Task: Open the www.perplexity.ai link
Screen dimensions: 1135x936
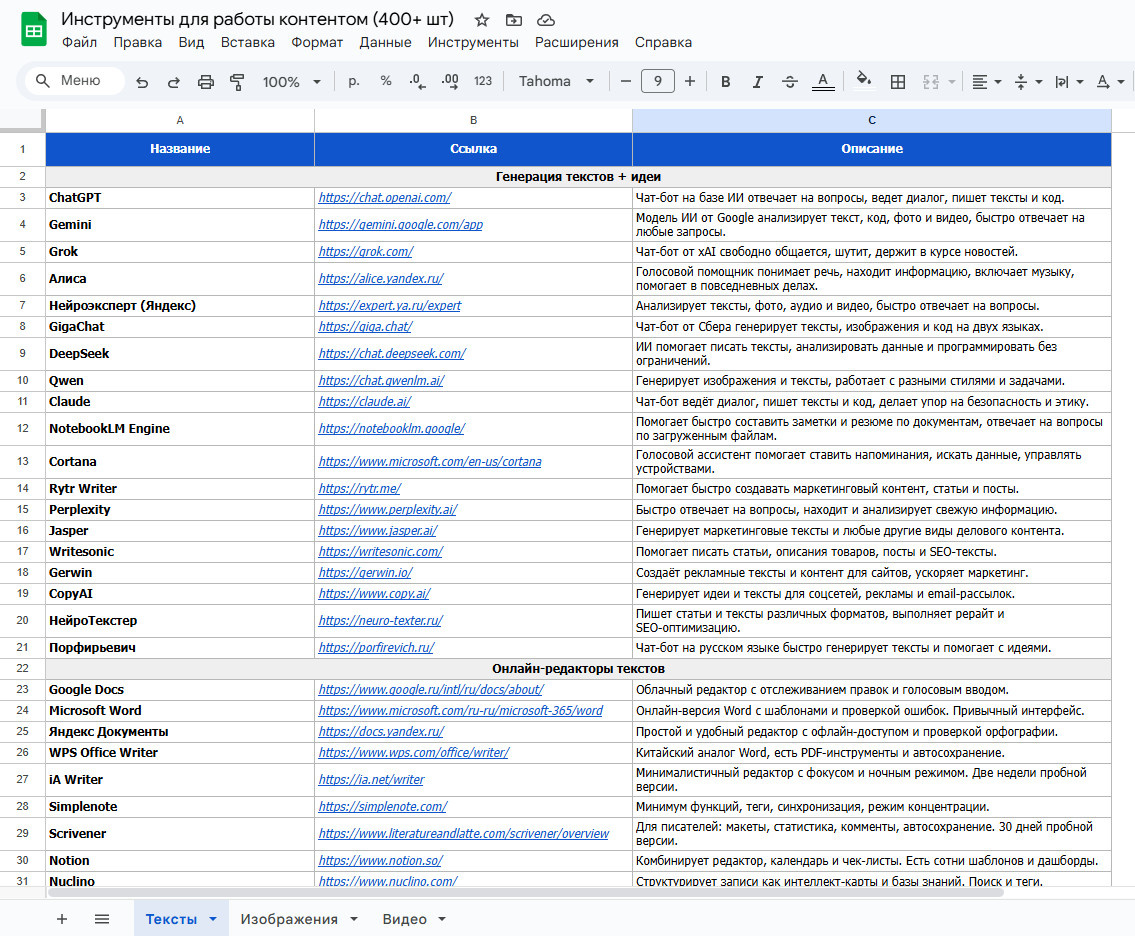Action: tap(387, 510)
